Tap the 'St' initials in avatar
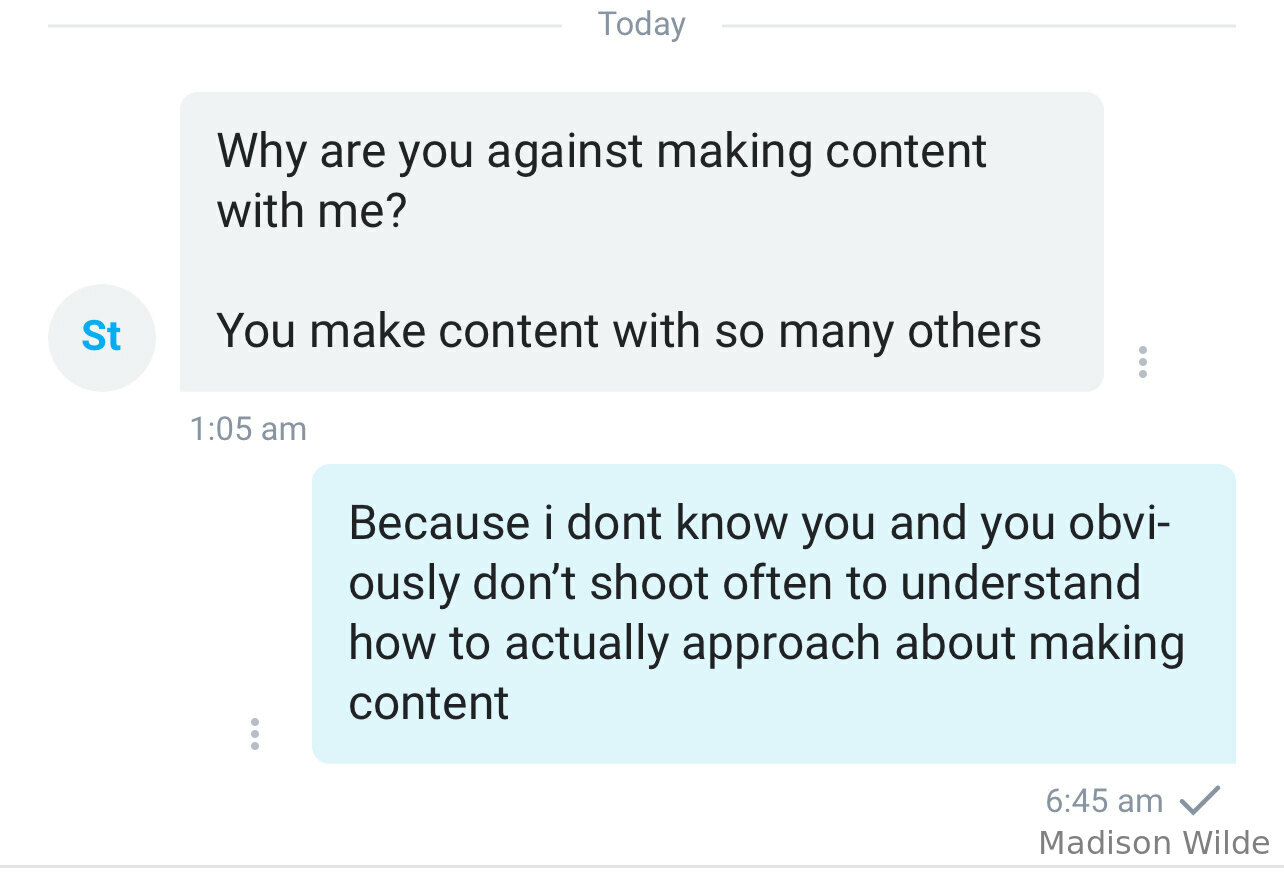This screenshot has width=1284, height=875. click(102, 337)
